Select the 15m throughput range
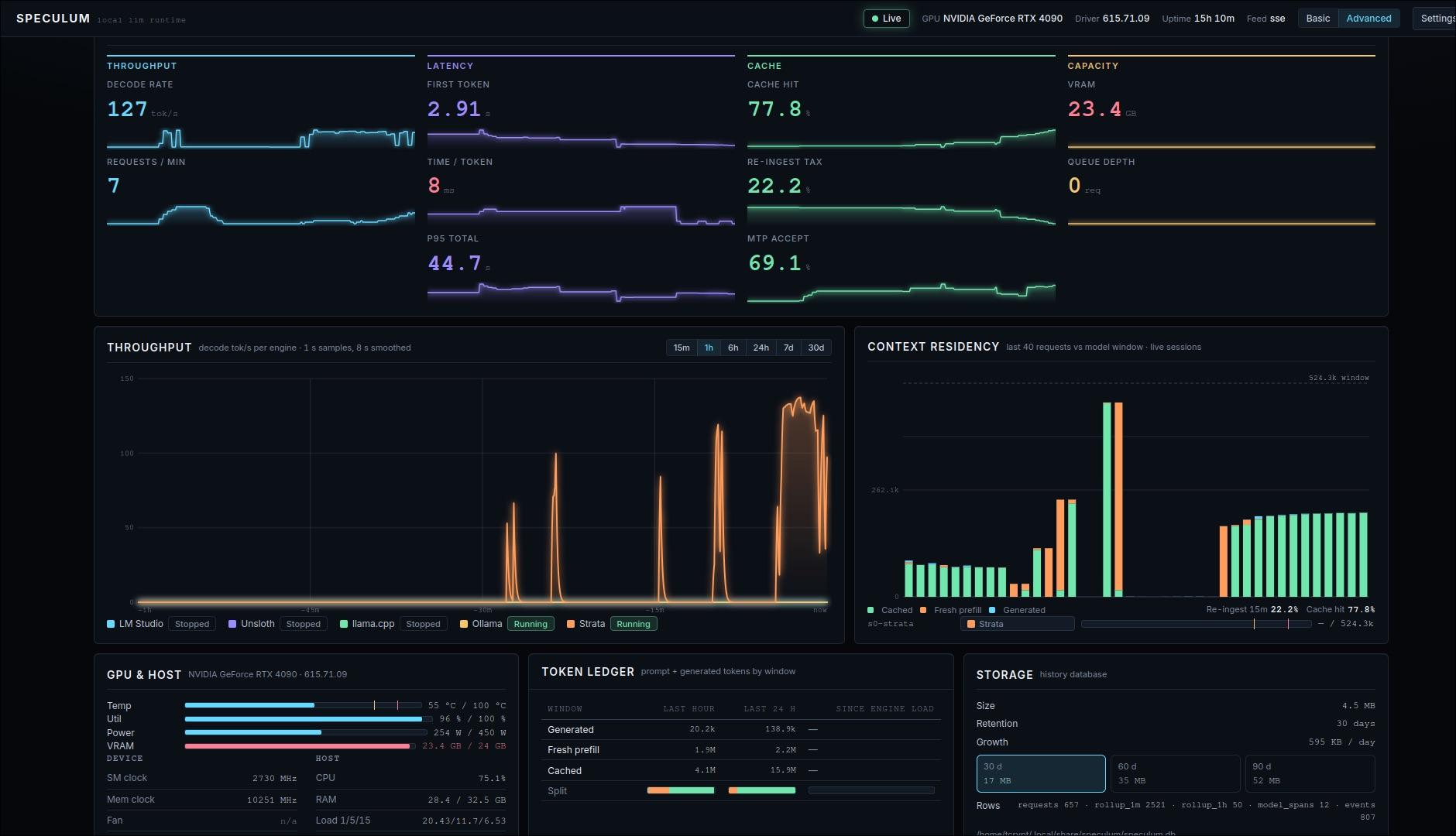The width and height of the screenshot is (1456, 836). click(682, 348)
